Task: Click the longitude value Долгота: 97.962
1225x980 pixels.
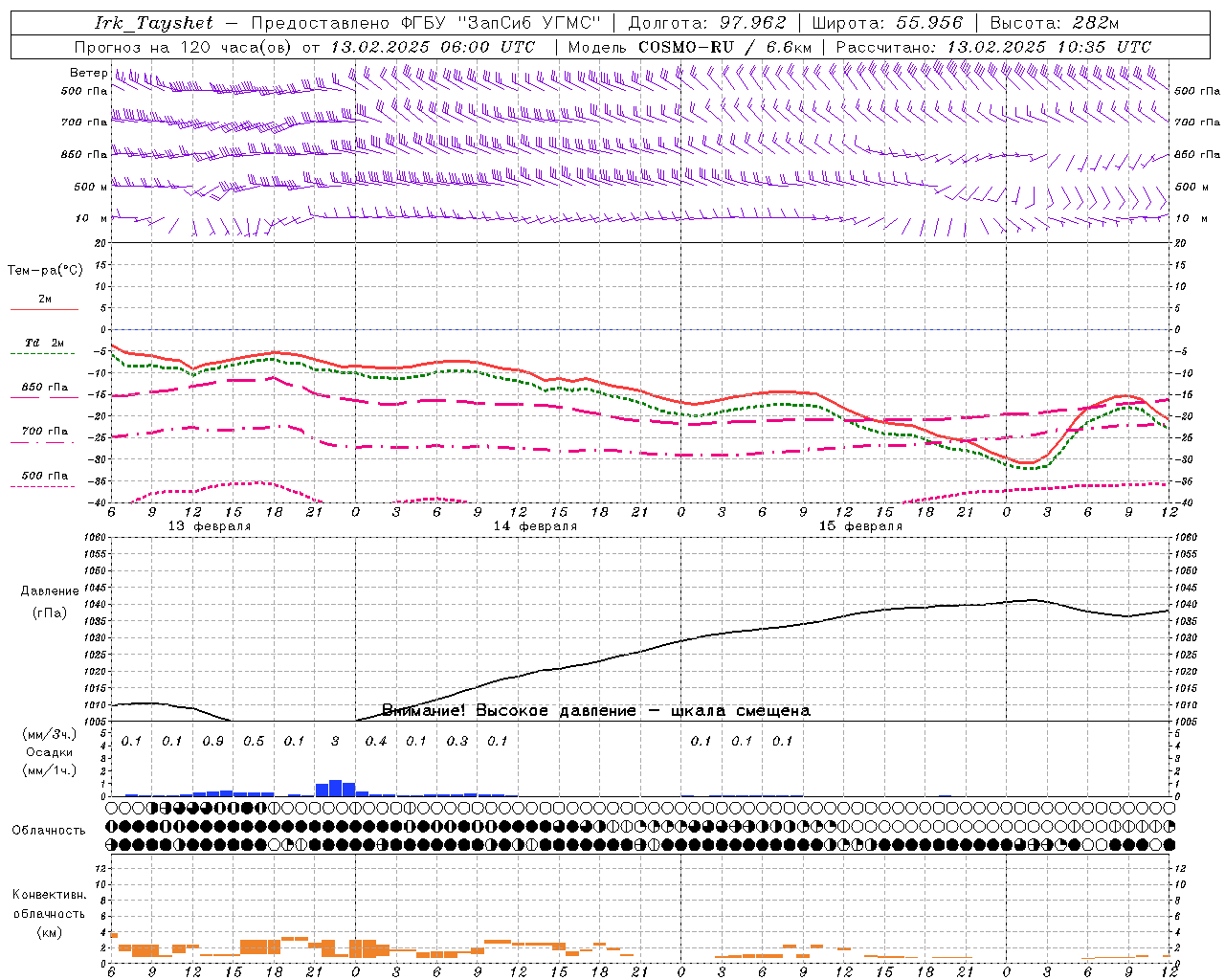Action: [707, 23]
